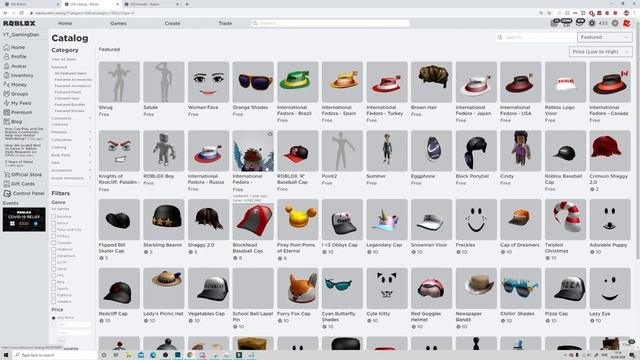Screen dimensions: 640x360
Task: Open the Blog sidebar icon
Action: [7, 121]
